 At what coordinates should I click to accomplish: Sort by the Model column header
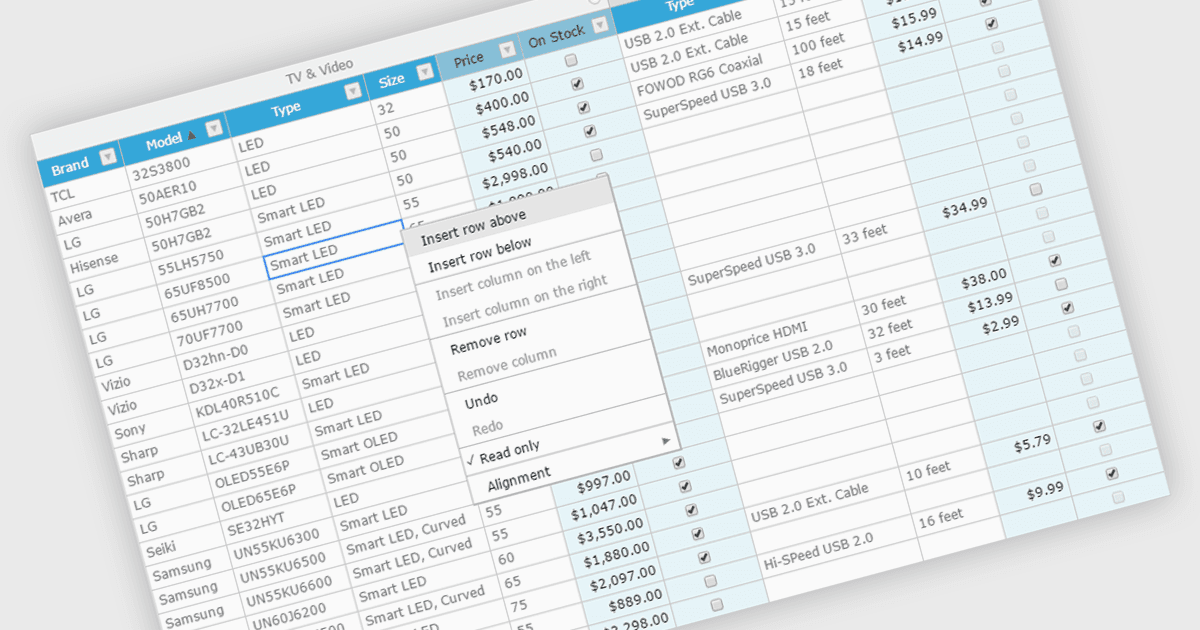164,142
